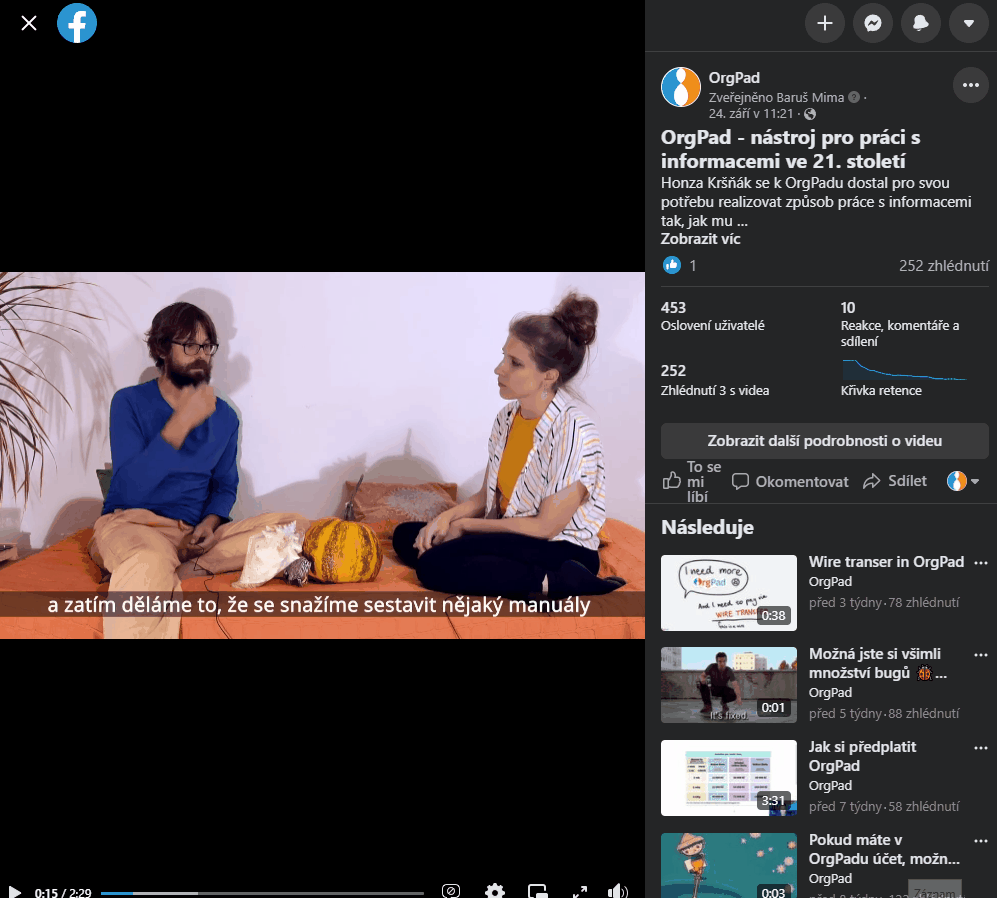The image size is (997, 898).
Task: Open Wire transer in OrgPad video thumbnail
Action: coord(729,593)
